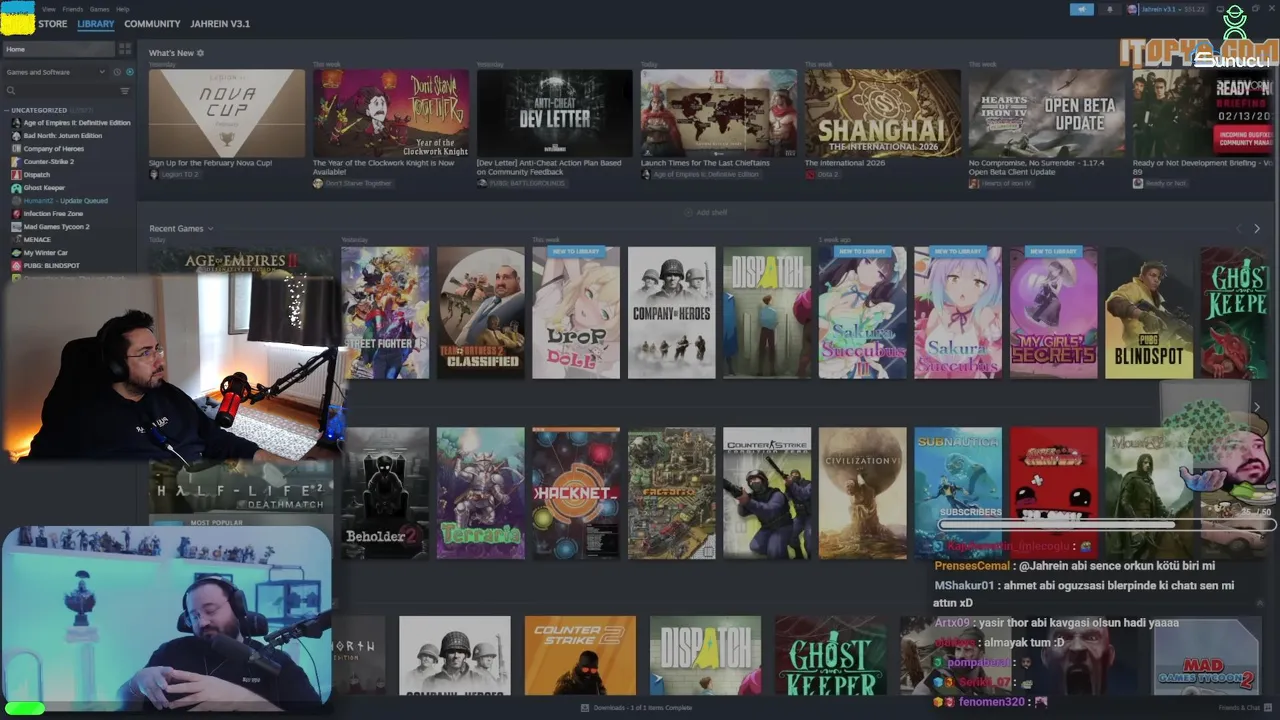Open Terraria game cover
This screenshot has height=720, width=1280.
(x=480, y=493)
